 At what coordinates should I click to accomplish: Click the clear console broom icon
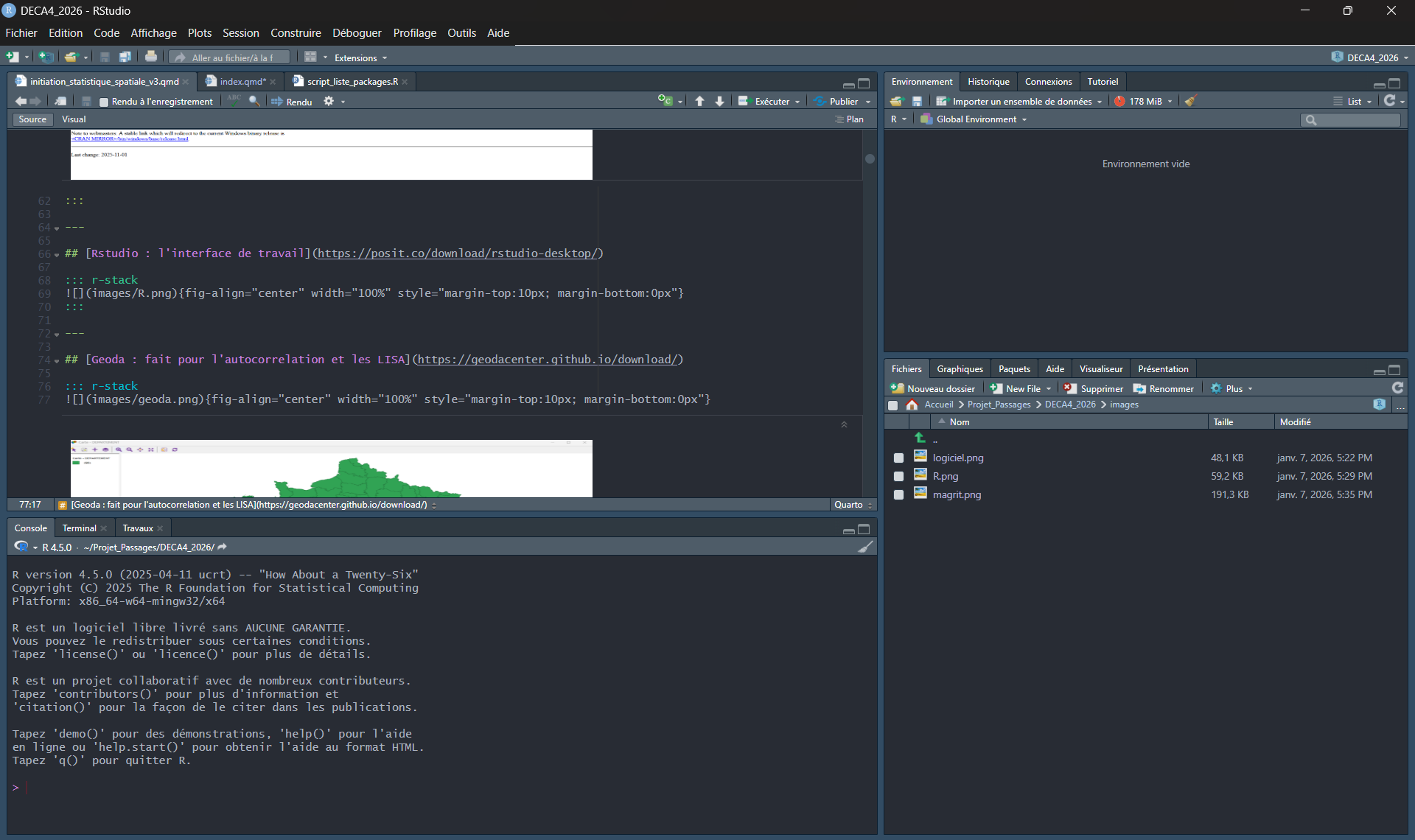coord(865,547)
